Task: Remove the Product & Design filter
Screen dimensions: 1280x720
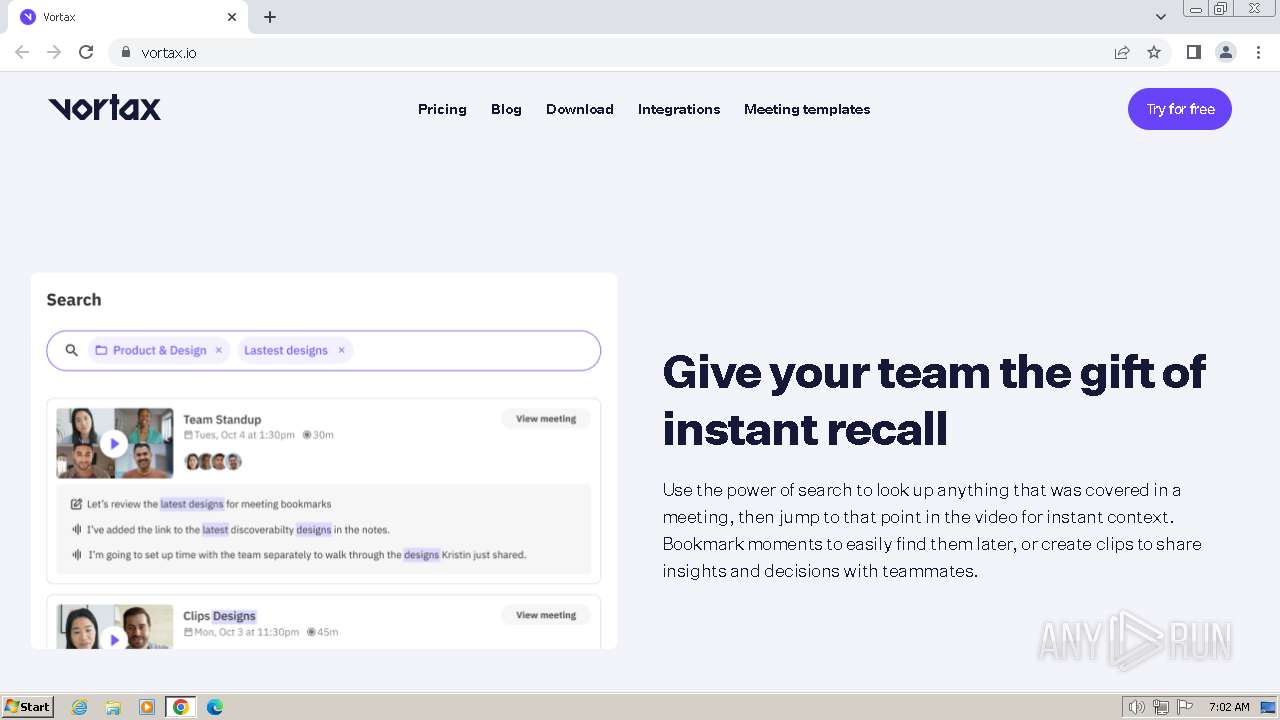Action: [219, 350]
